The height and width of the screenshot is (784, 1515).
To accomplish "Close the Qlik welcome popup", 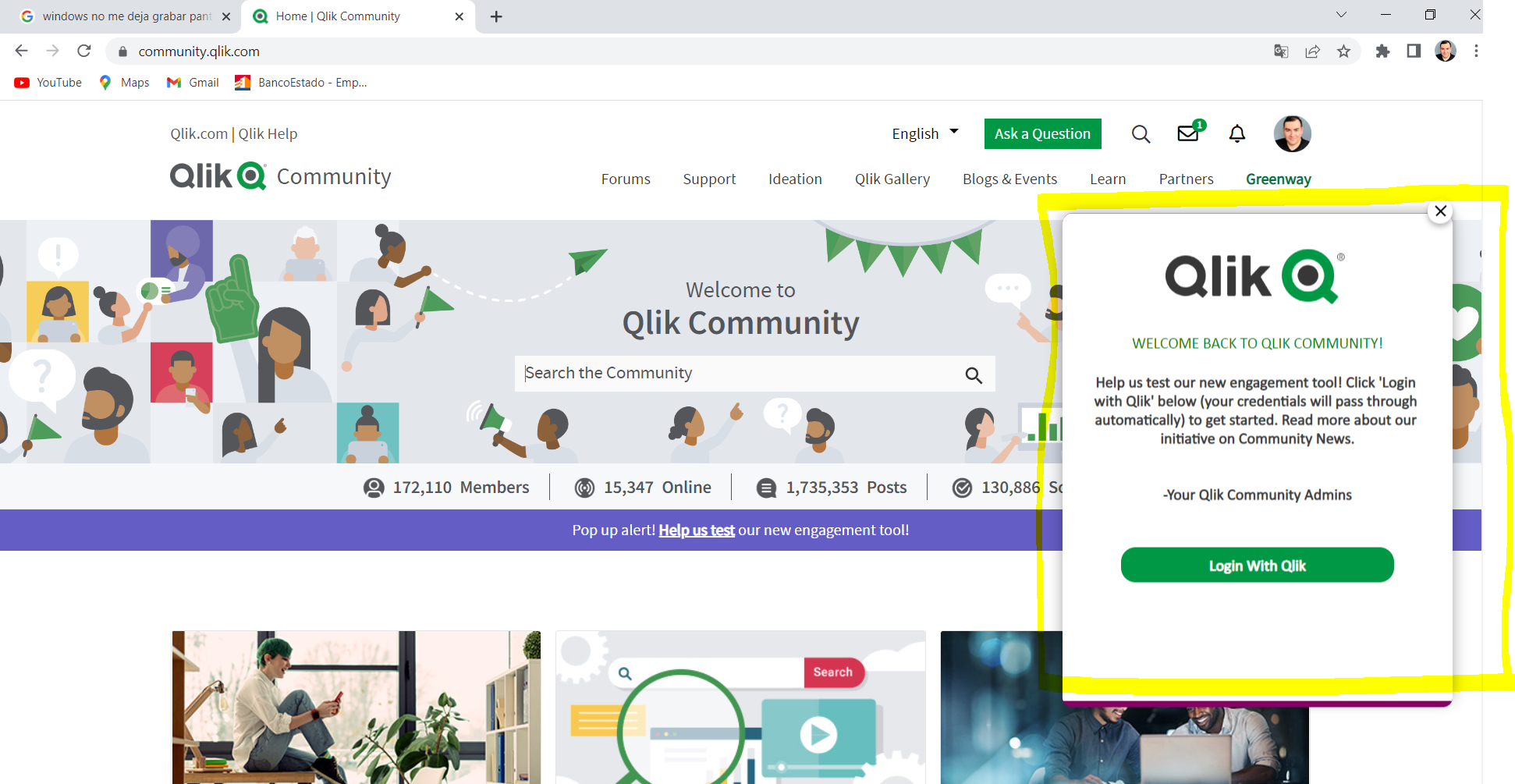I will (1440, 211).
